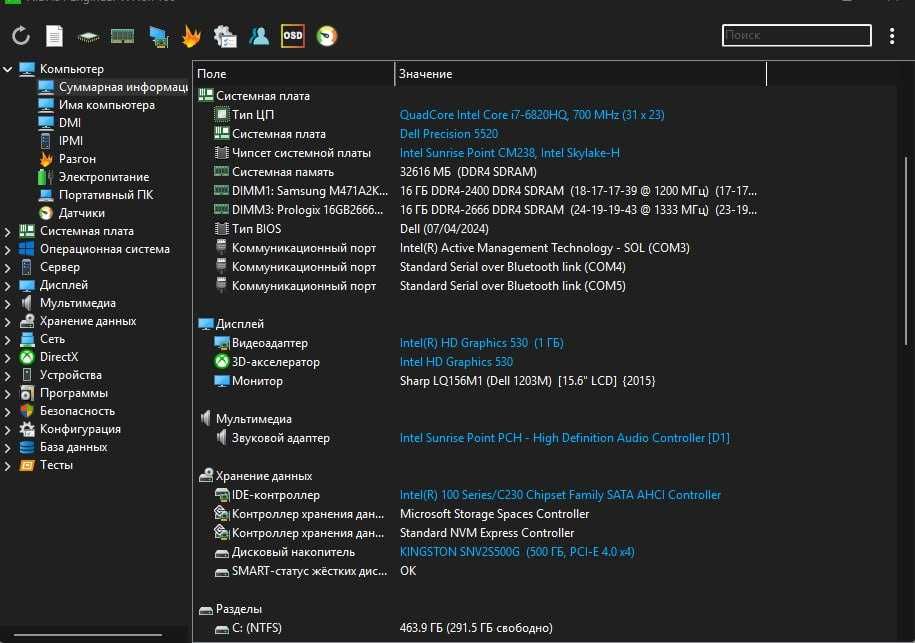Select the Тип ЦП row
Image resolution: width=915 pixels, height=643 pixels.
[479, 115]
